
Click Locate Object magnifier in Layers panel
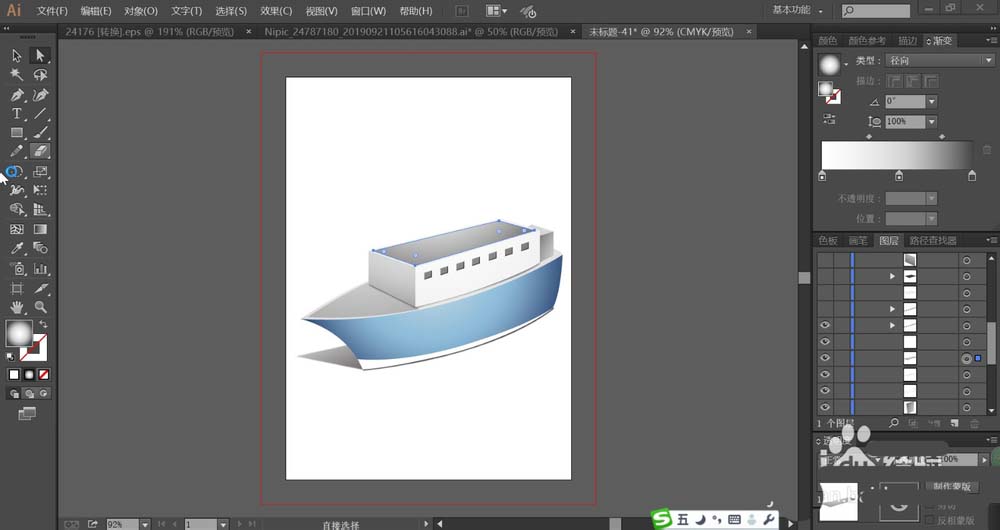pos(893,423)
